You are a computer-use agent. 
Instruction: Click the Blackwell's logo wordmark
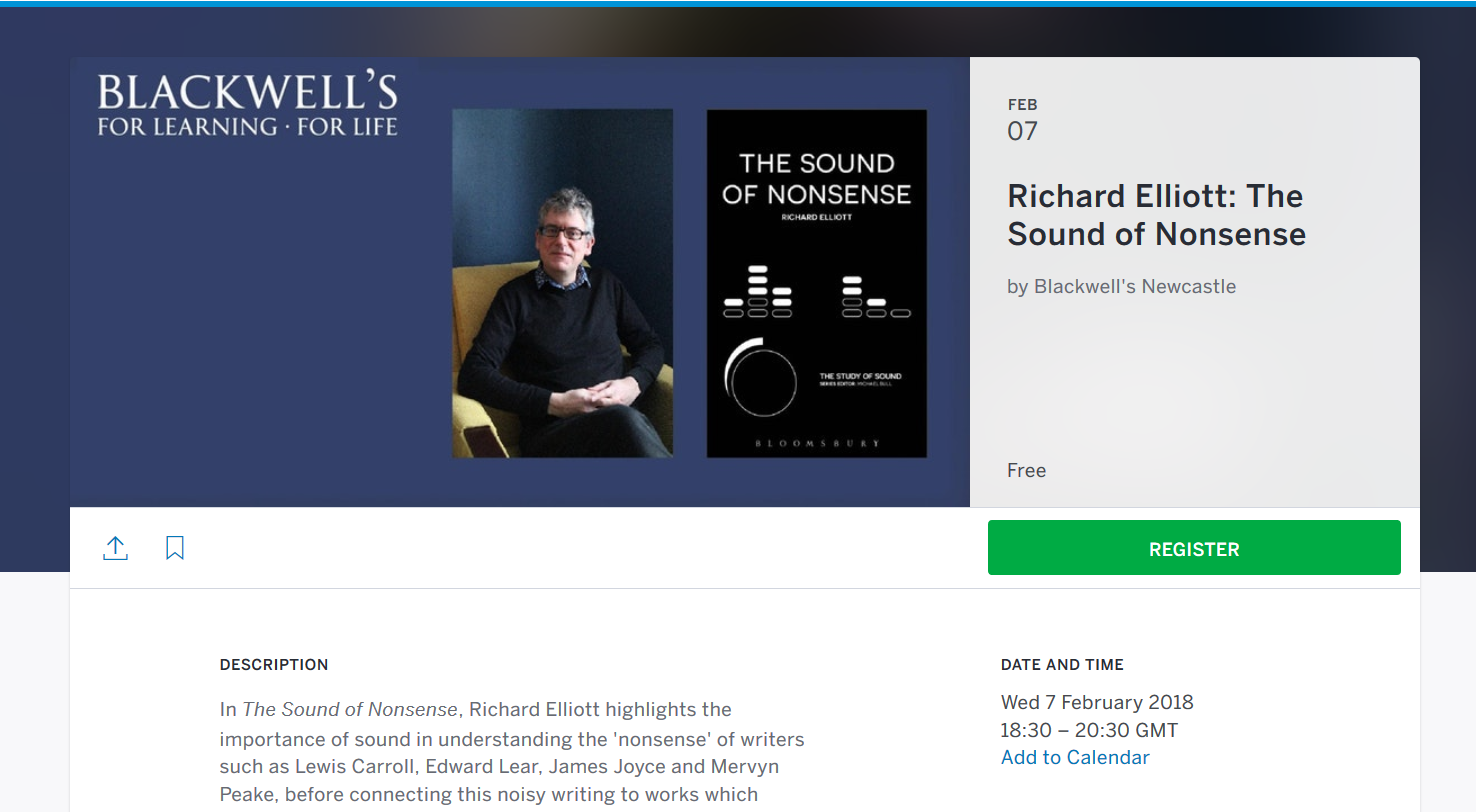[x=247, y=93]
